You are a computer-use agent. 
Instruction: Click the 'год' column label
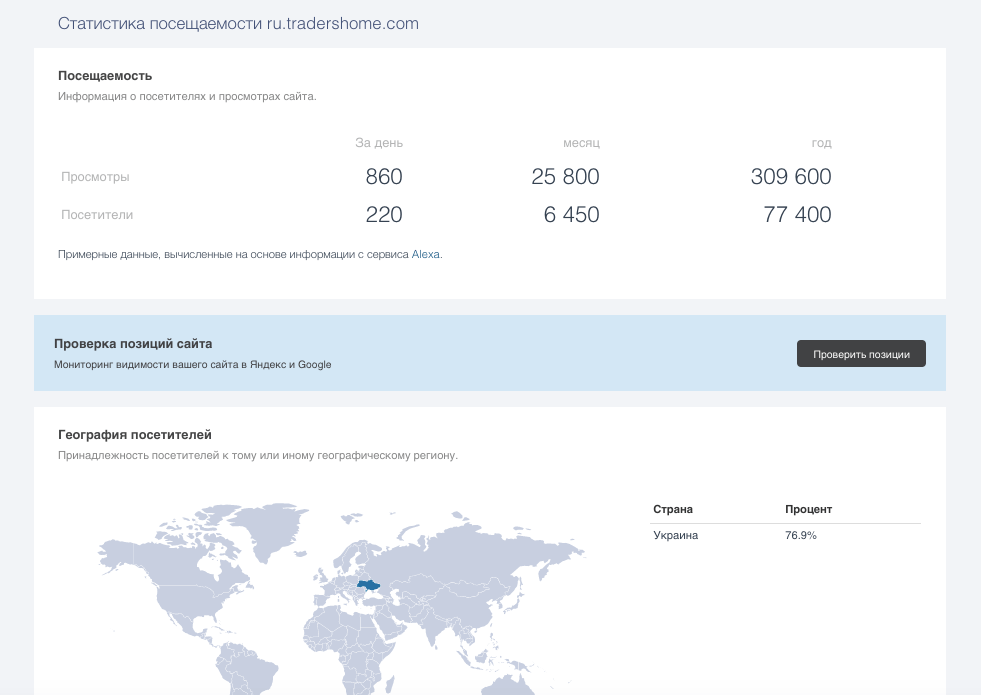(821, 143)
